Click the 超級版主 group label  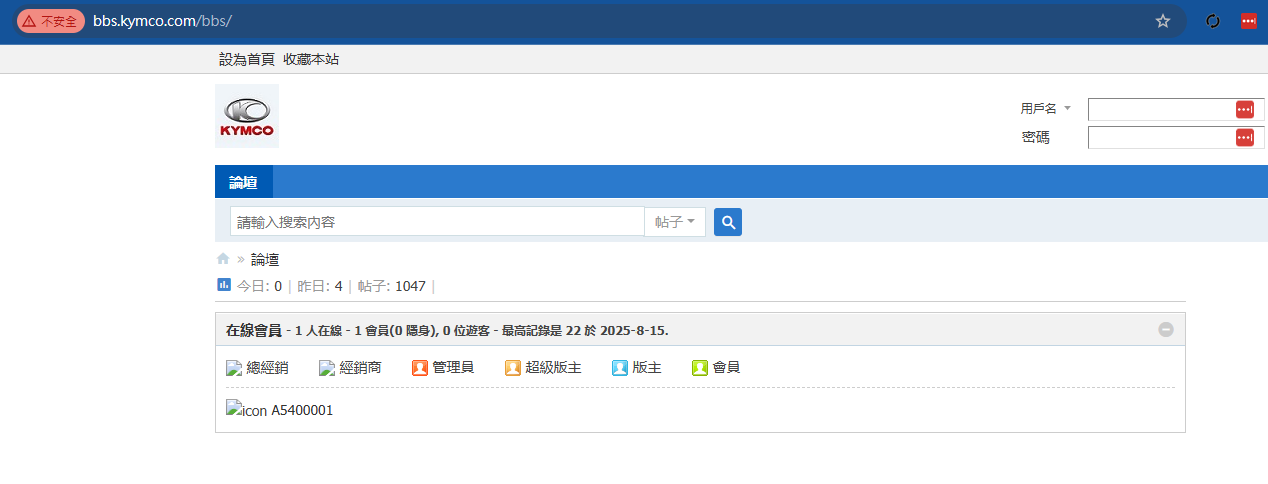click(x=553, y=368)
